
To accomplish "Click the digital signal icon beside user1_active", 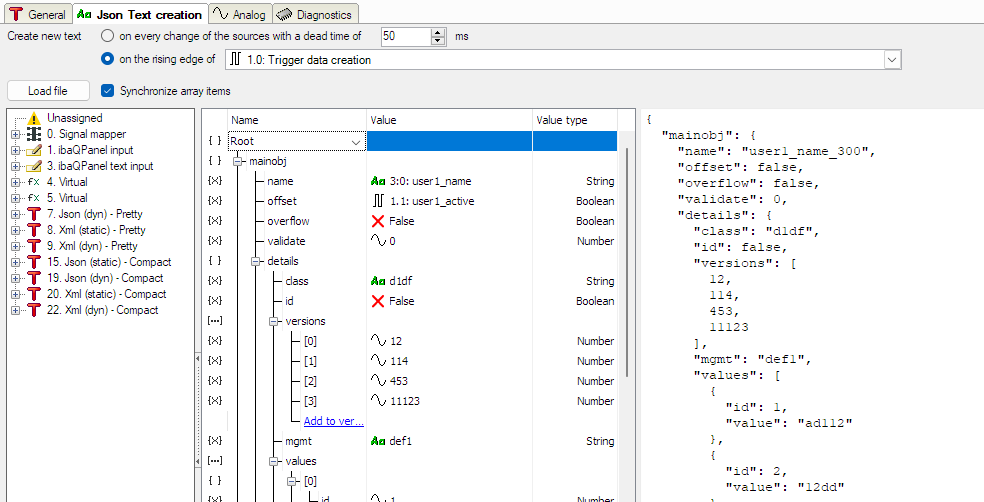I will click(x=378, y=201).
